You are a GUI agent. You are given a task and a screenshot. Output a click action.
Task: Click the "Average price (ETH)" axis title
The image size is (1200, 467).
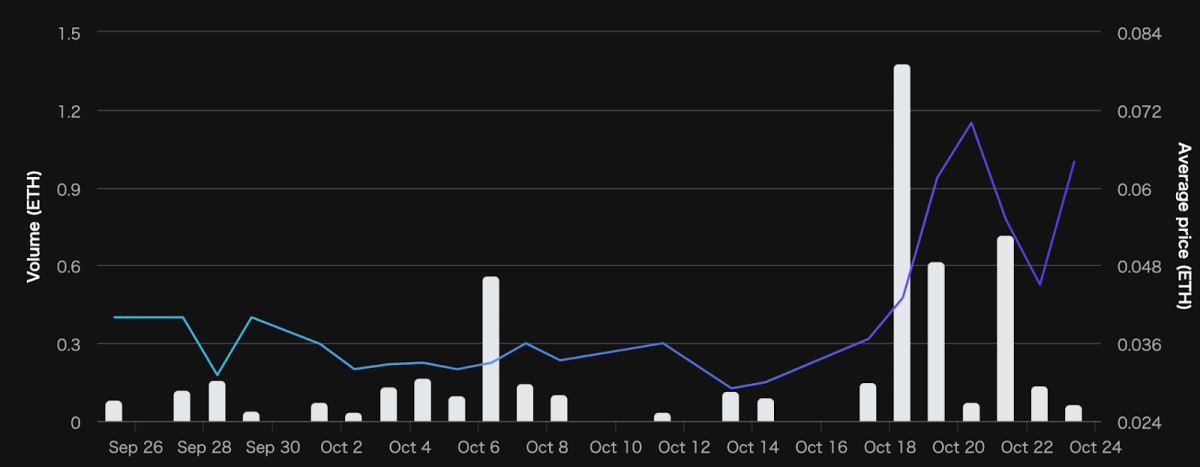[x=1183, y=226]
